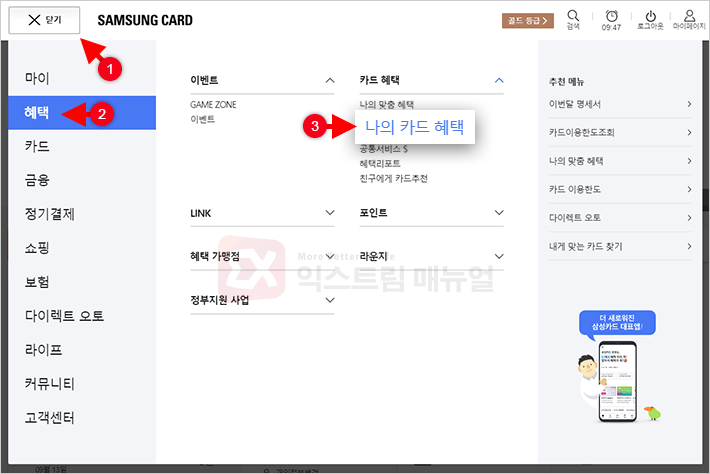The height and width of the screenshot is (474, 710).
Task: Close the menu with the 닫기 button
Action: click(44, 20)
